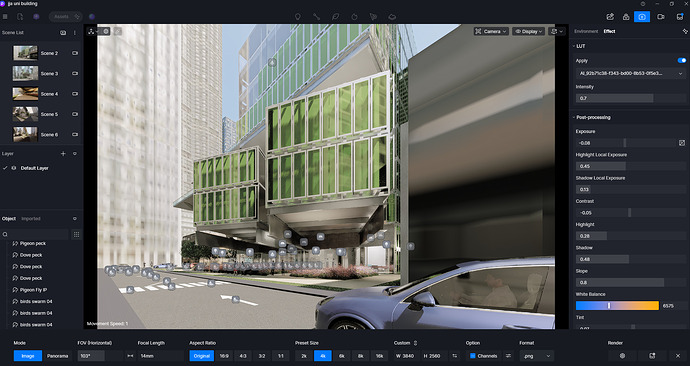Choose the 4k preset size
Viewport: 690px width, 366px height.
[x=323, y=356]
